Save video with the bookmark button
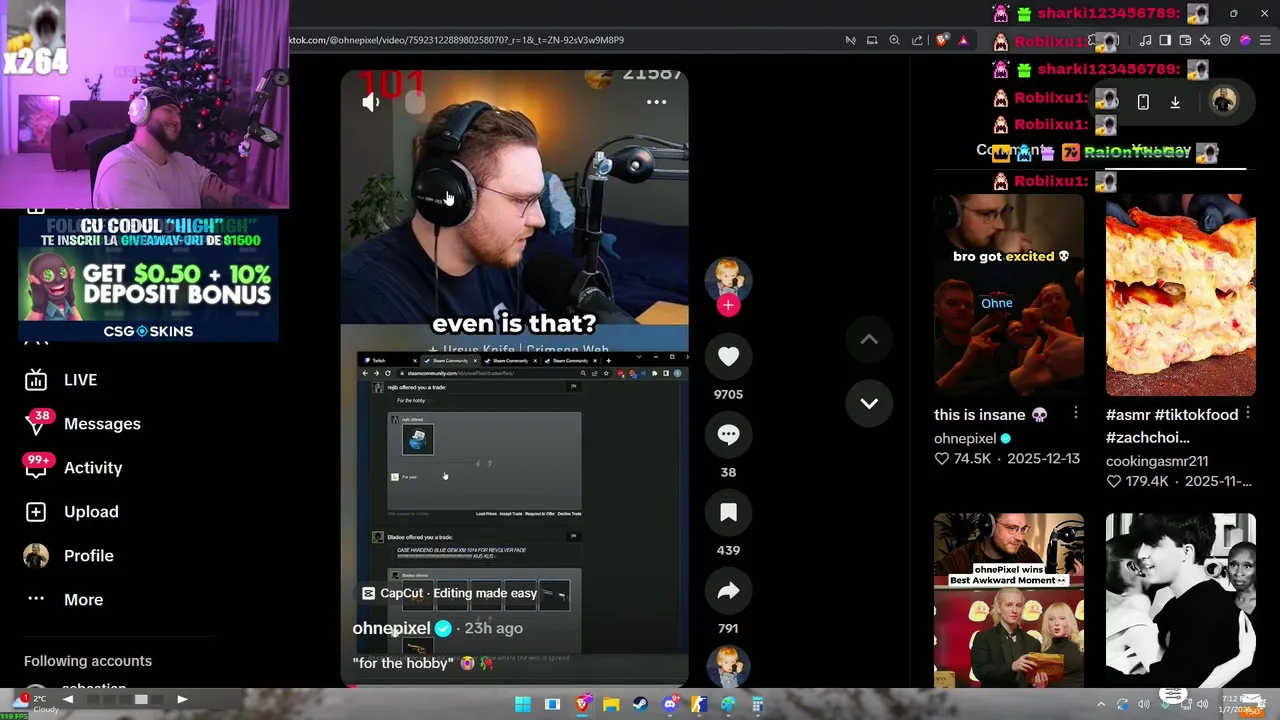Viewport: 1280px width, 720px height. point(728,513)
